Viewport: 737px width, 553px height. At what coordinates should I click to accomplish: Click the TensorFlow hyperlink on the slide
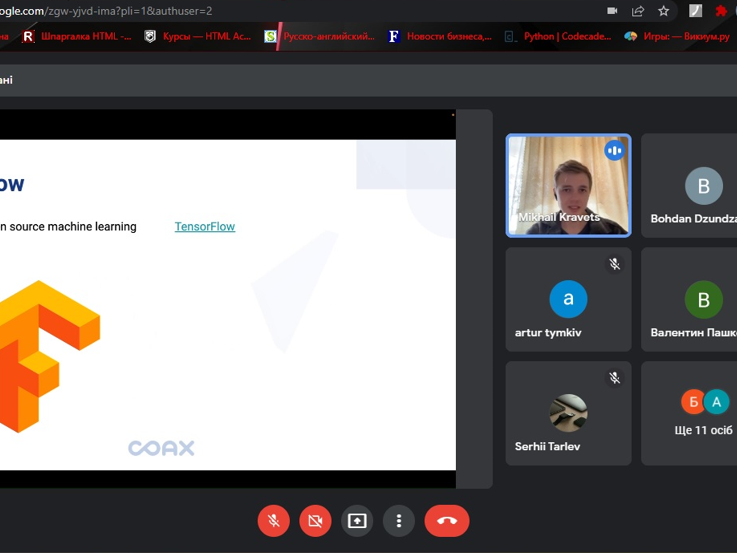[x=205, y=227]
